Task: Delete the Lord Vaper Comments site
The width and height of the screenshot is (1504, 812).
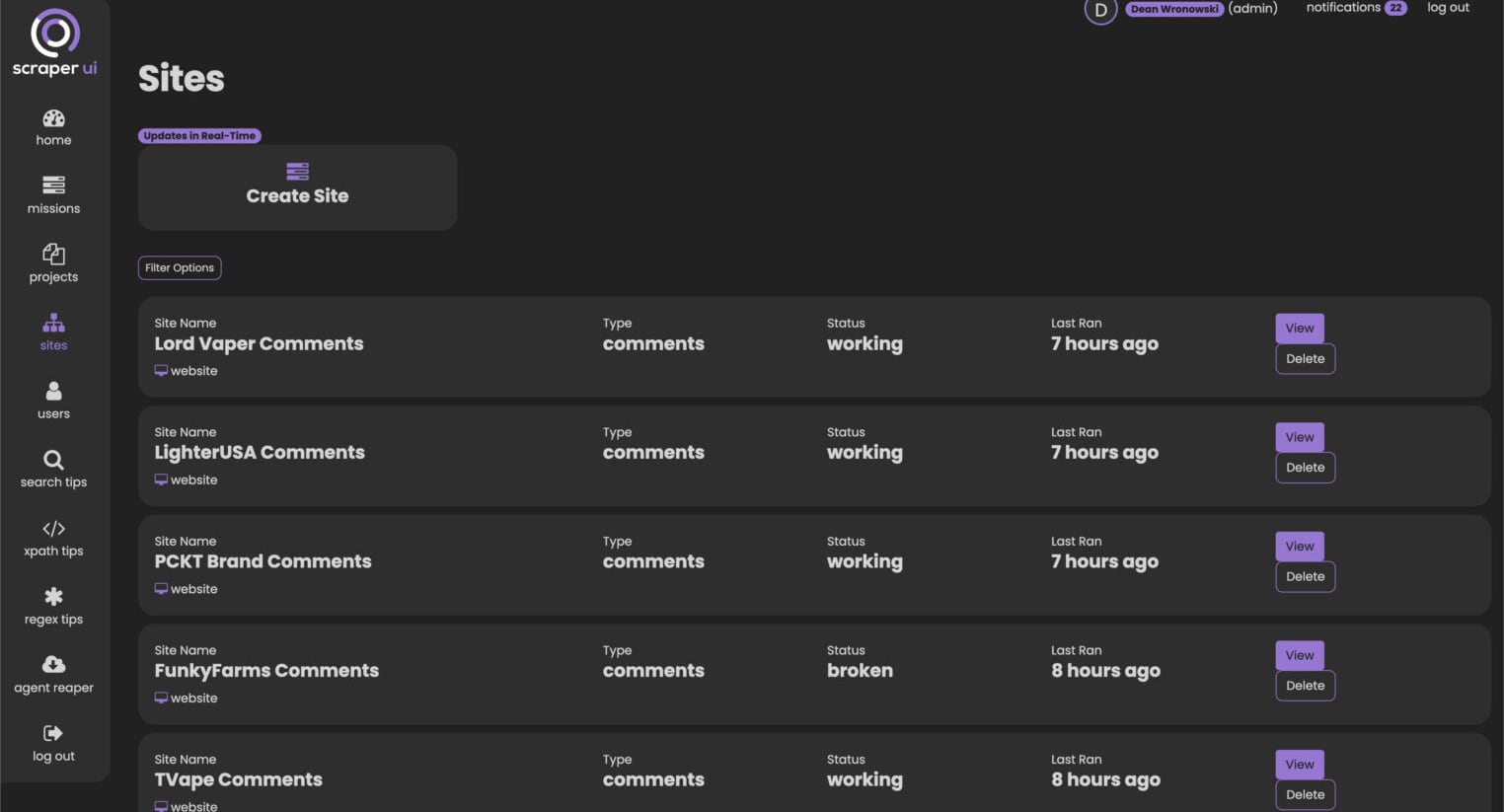Action: tap(1306, 358)
